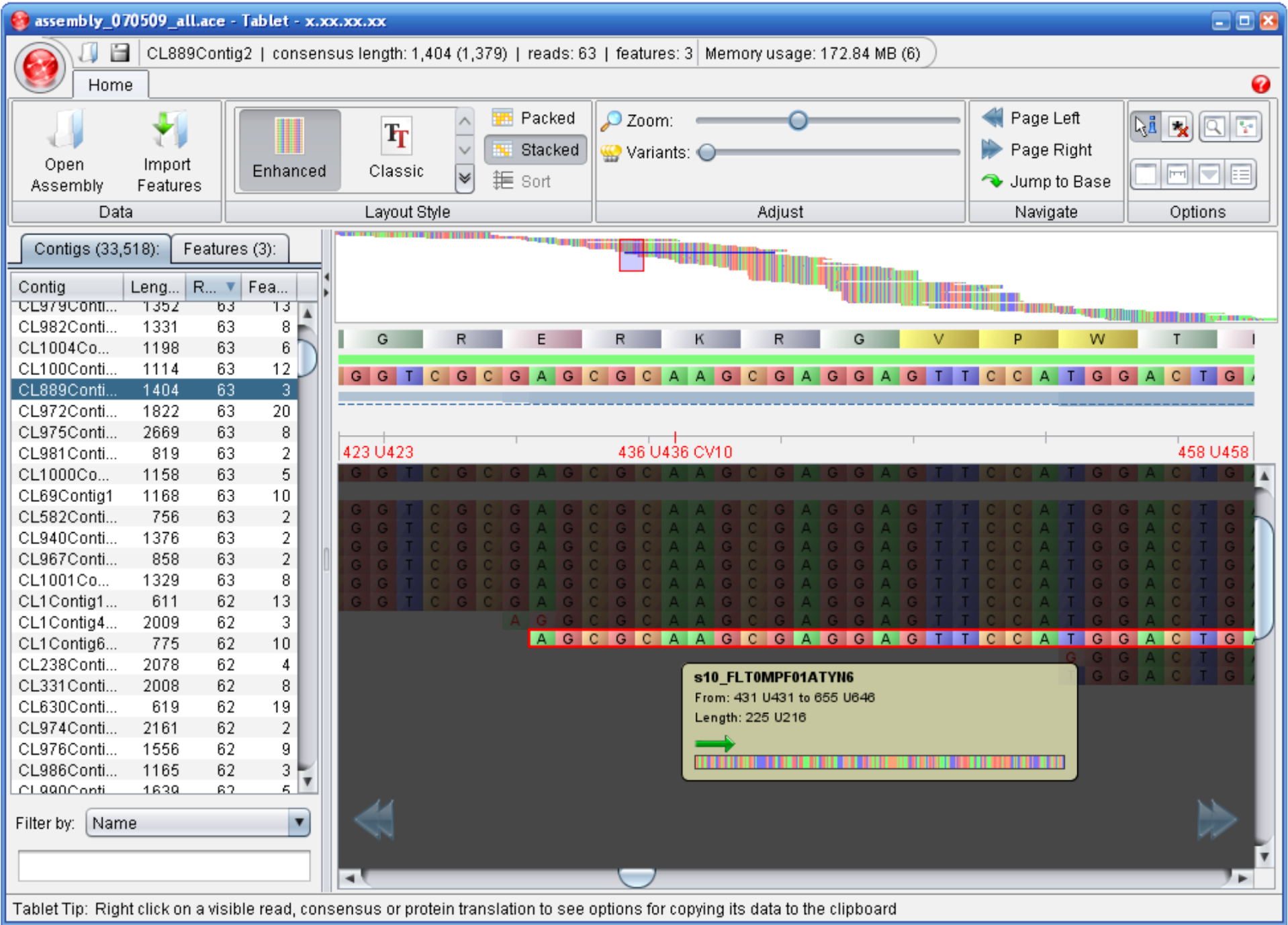Open the Filter by Name dropdown
Viewport: 1288px width, 925px height.
[x=298, y=822]
